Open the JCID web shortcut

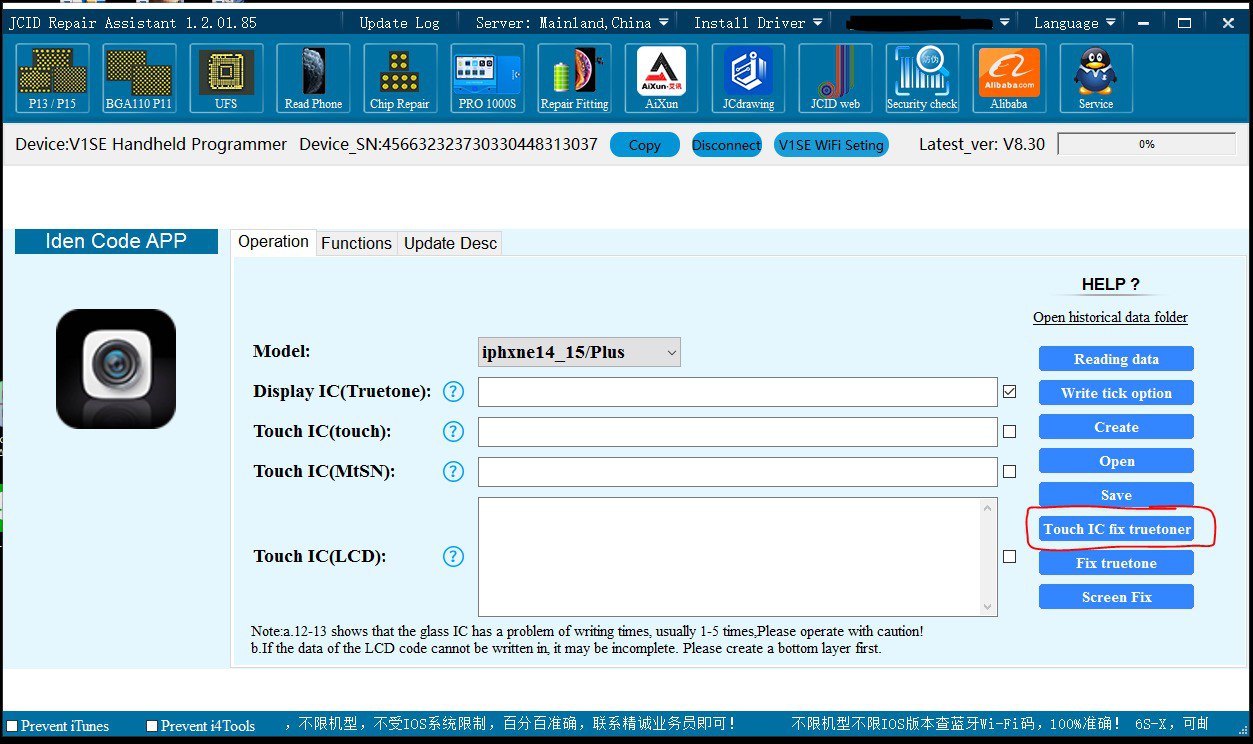click(x=835, y=78)
